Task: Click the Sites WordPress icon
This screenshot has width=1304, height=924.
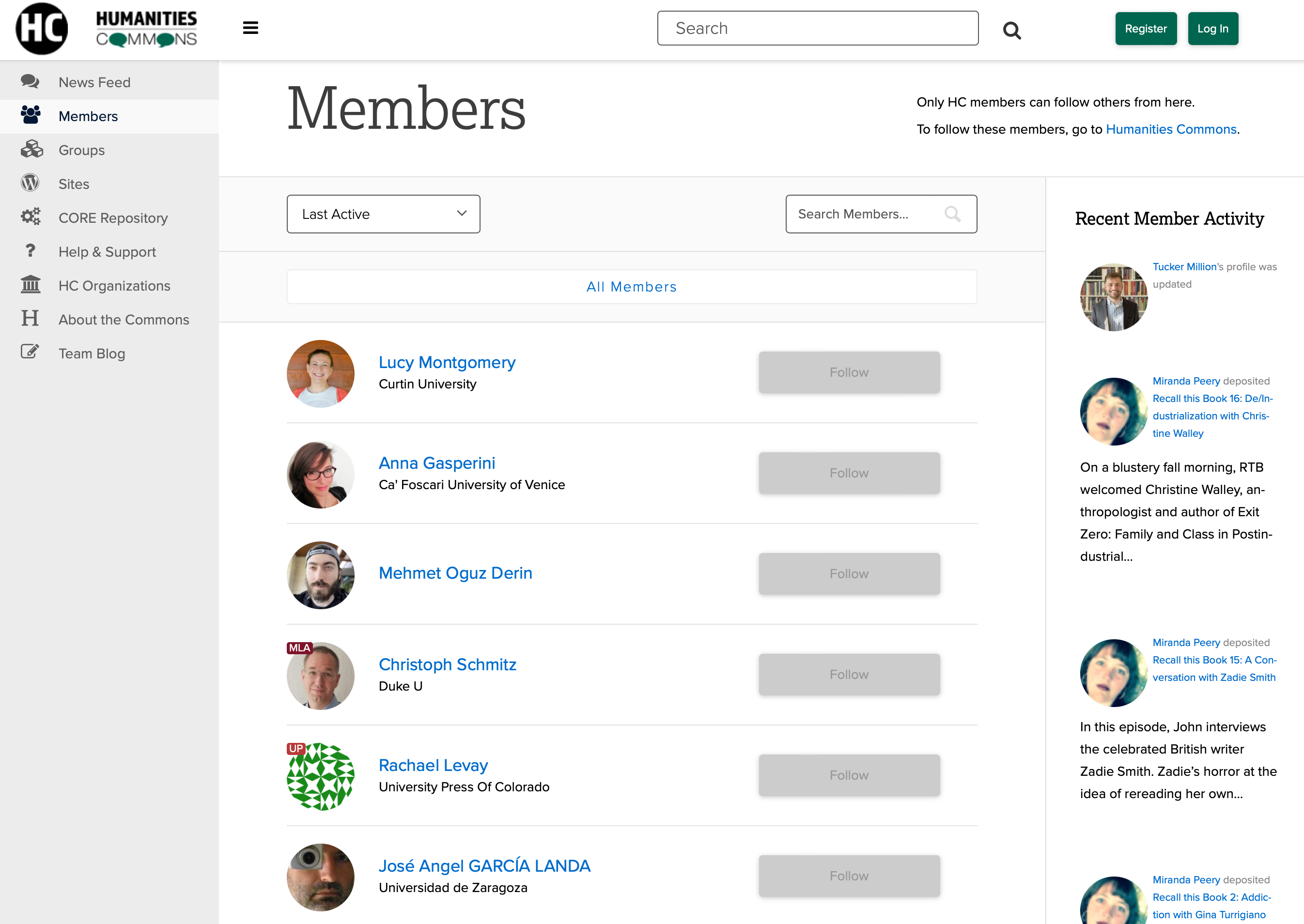Action: point(30,183)
